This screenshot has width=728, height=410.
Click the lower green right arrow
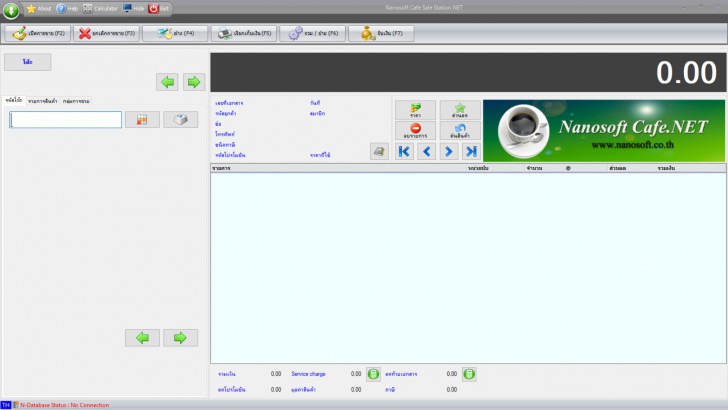tap(180, 338)
